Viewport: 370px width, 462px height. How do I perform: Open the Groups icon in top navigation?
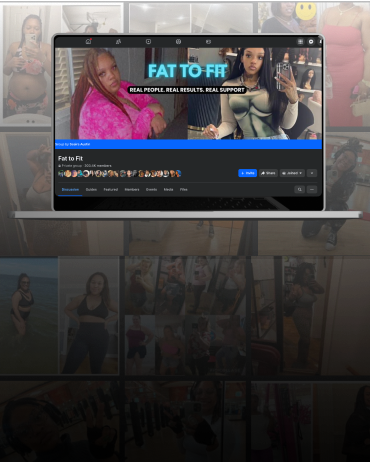(178, 42)
